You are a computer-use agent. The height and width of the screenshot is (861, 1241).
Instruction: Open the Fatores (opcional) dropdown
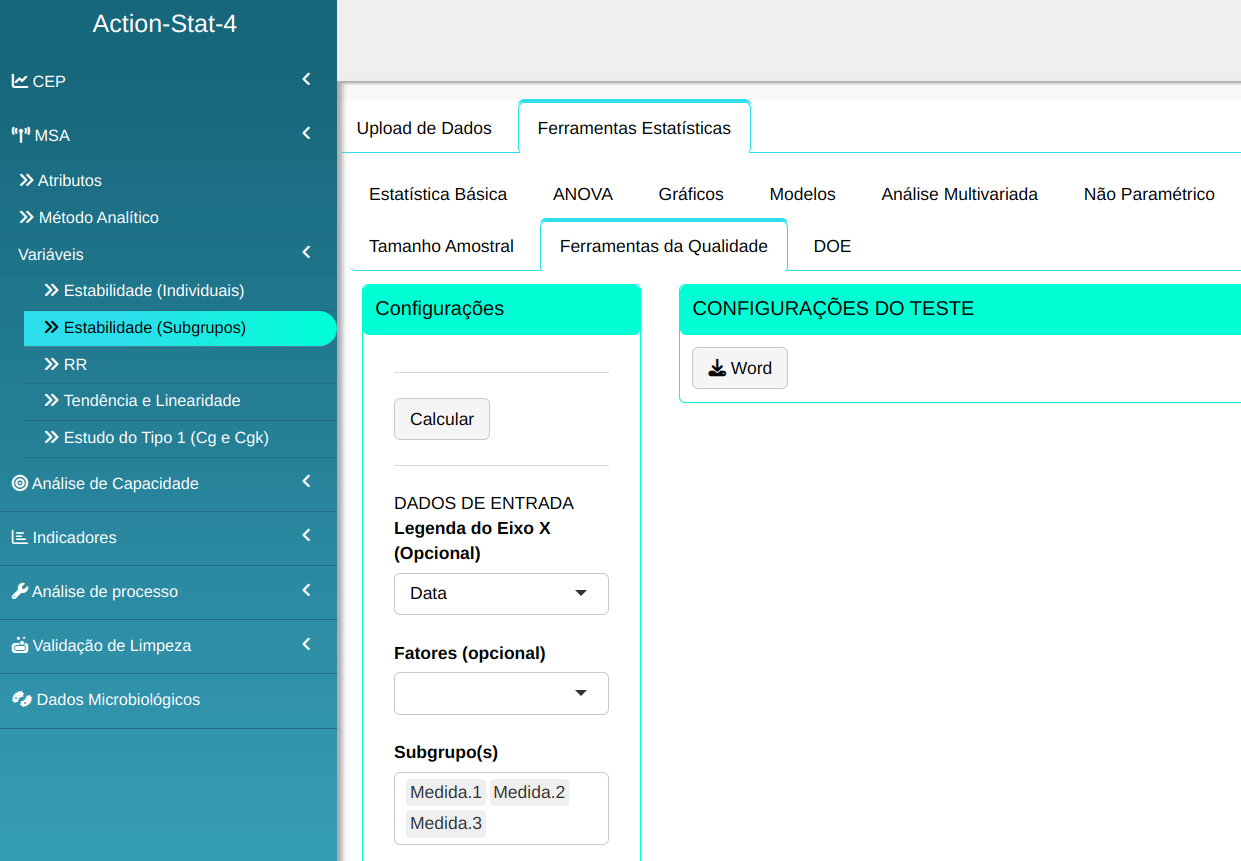(501, 693)
